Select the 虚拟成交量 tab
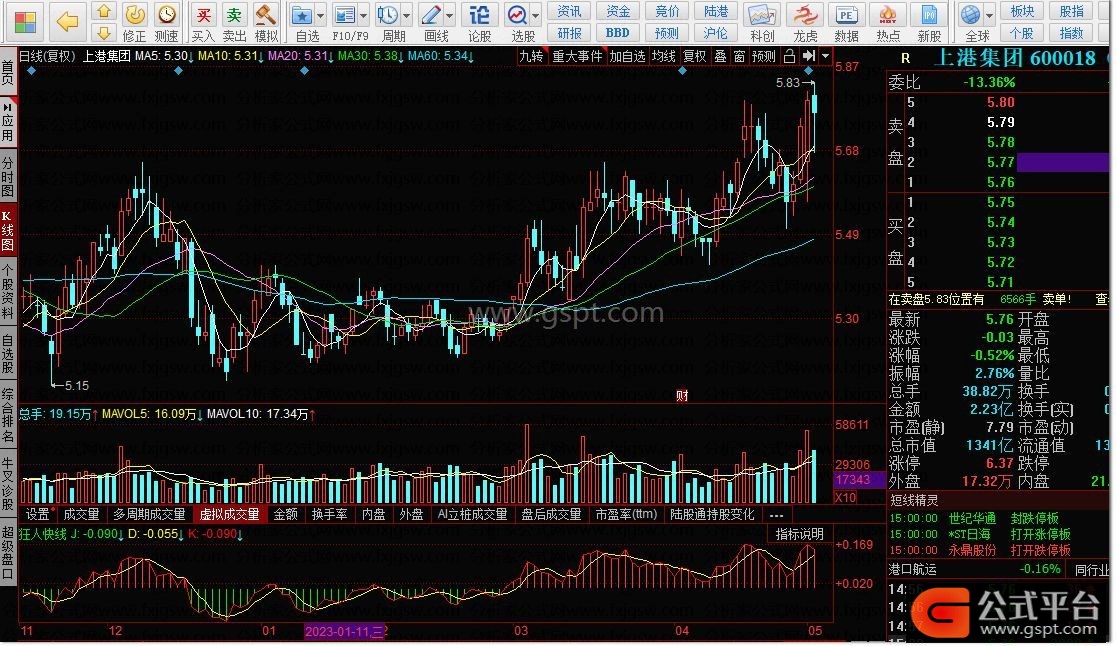Image resolution: width=1116 pixels, height=646 pixels. pos(229,514)
